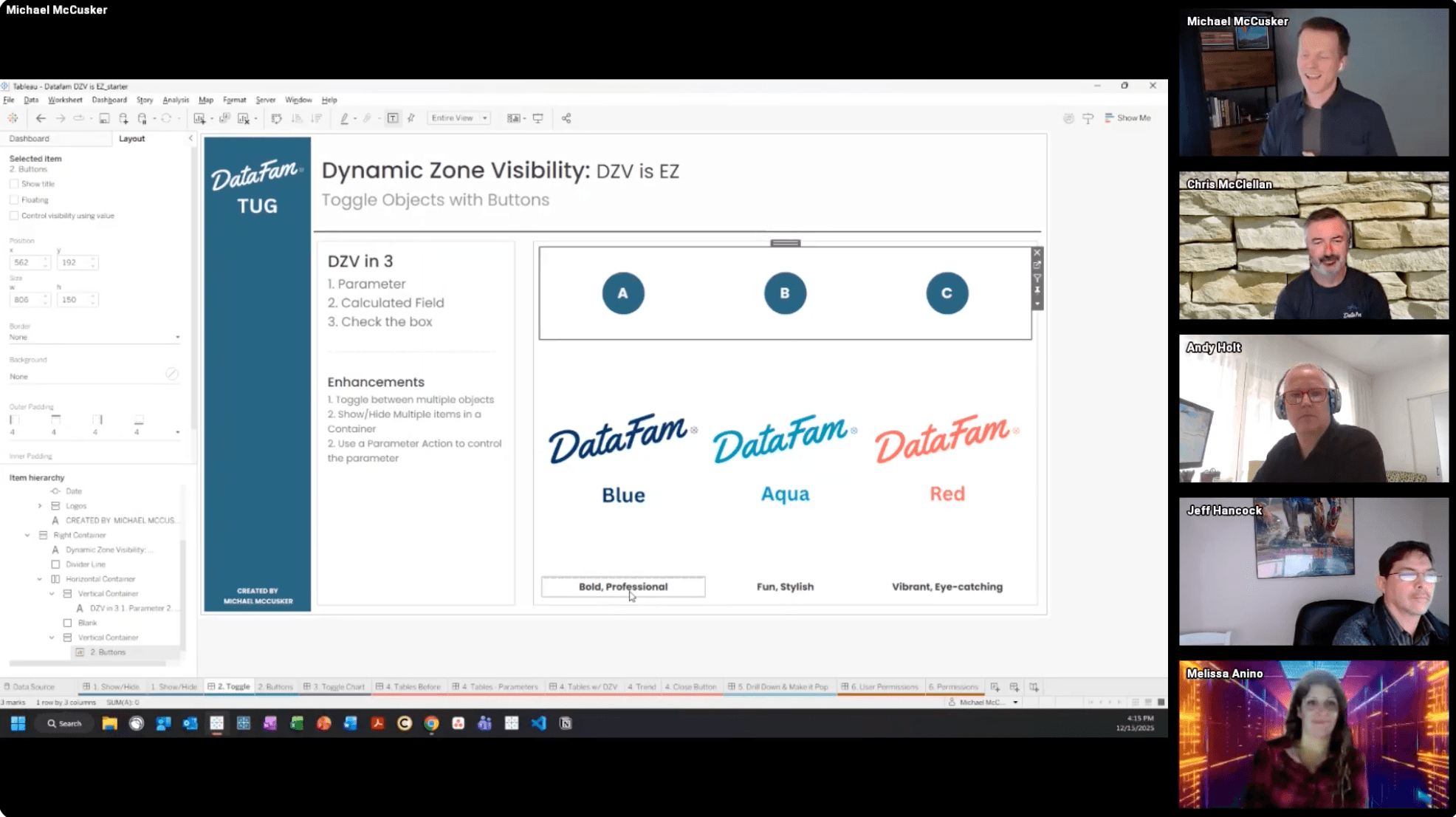This screenshot has height=817, width=1456.
Task: Open the Dashboard menu
Action: point(109,100)
